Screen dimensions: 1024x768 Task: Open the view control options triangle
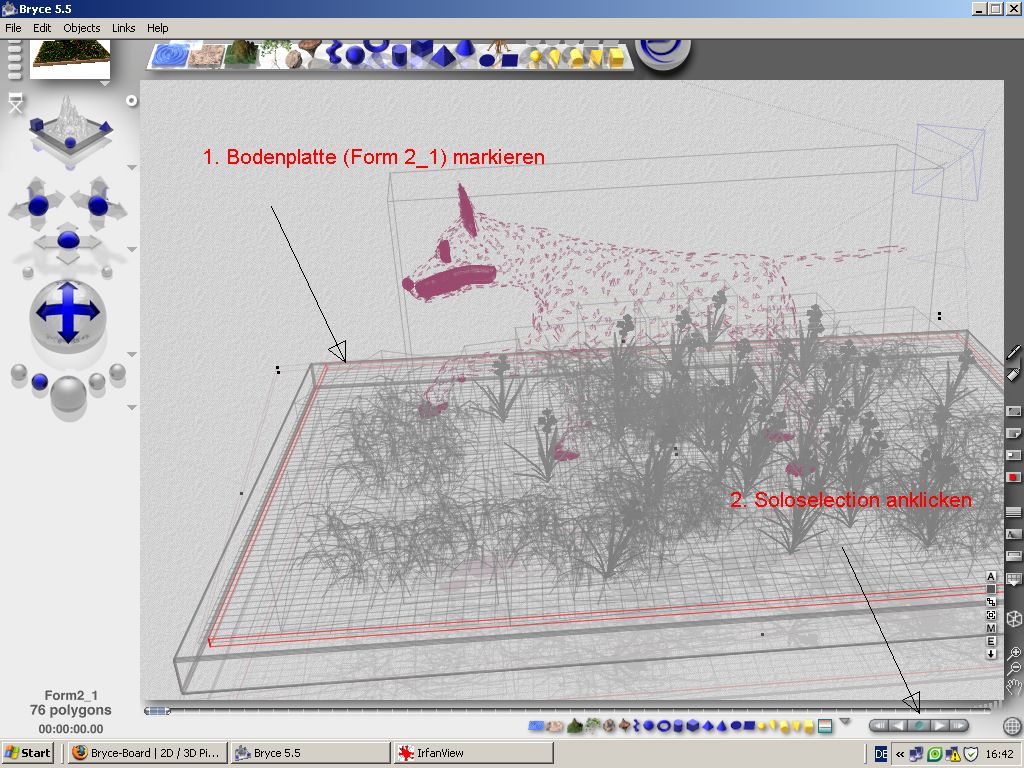point(132,168)
